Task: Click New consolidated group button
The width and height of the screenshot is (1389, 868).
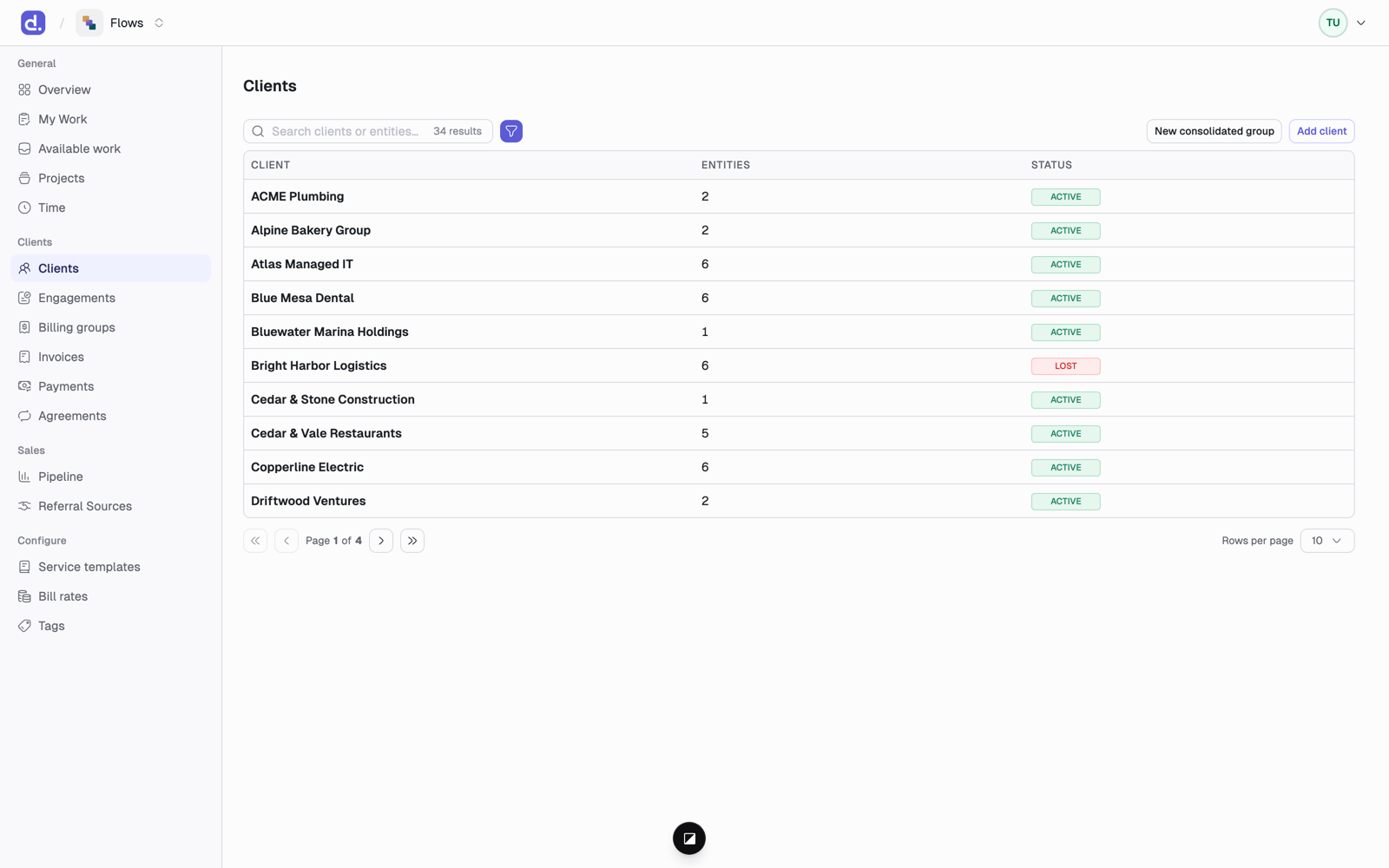Action: tap(1214, 131)
